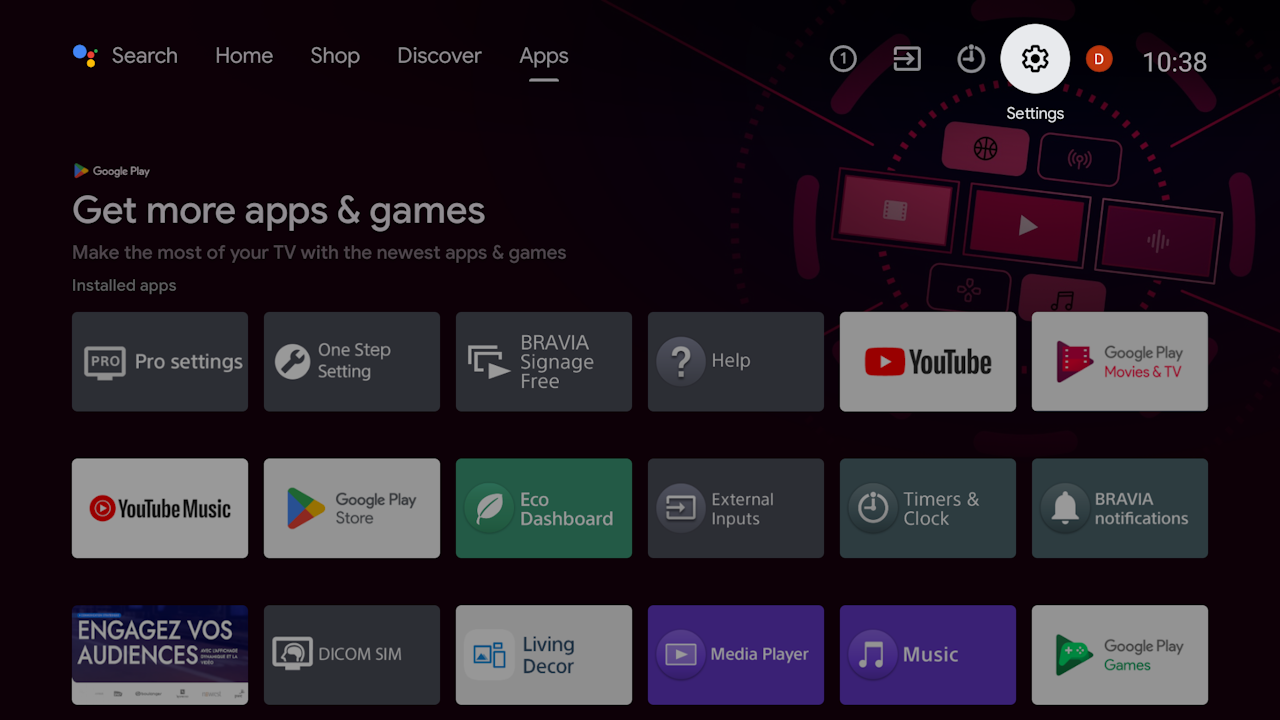Click the "Make the most of your TV" subtitle
Image resolution: width=1280 pixels, height=720 pixels.
319,252
